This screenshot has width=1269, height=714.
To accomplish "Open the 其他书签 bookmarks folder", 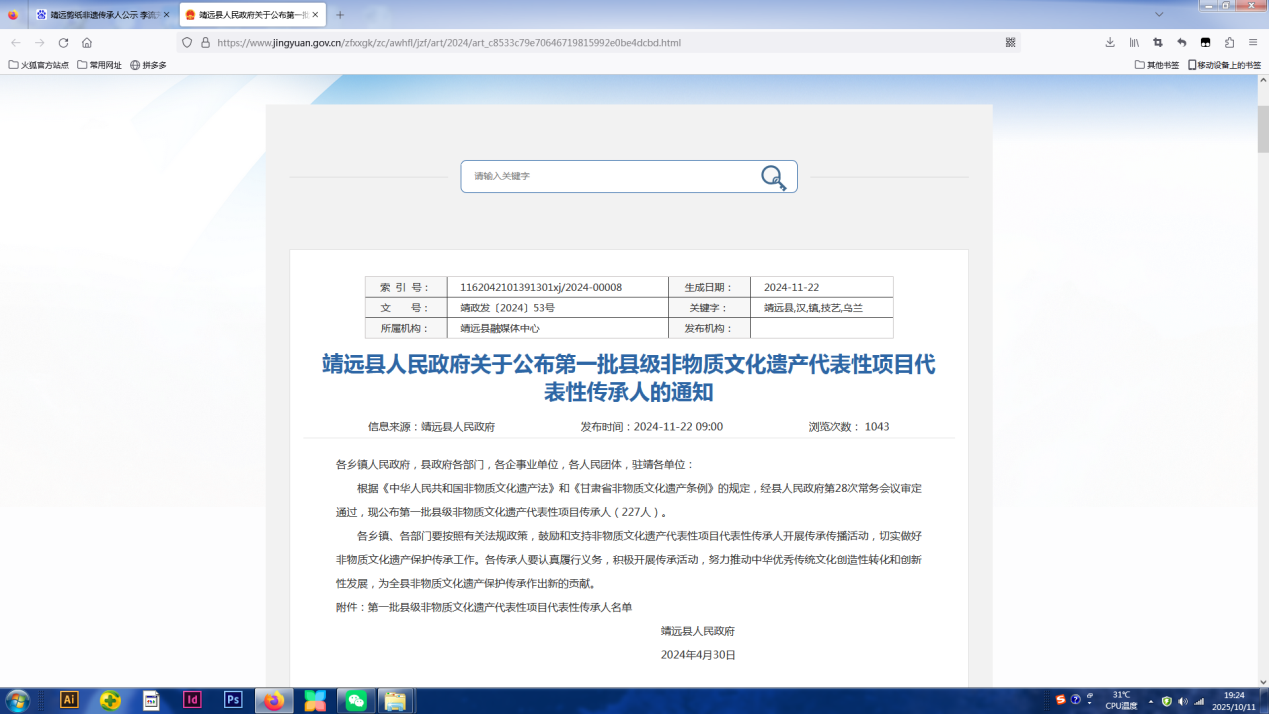I will 1157,65.
